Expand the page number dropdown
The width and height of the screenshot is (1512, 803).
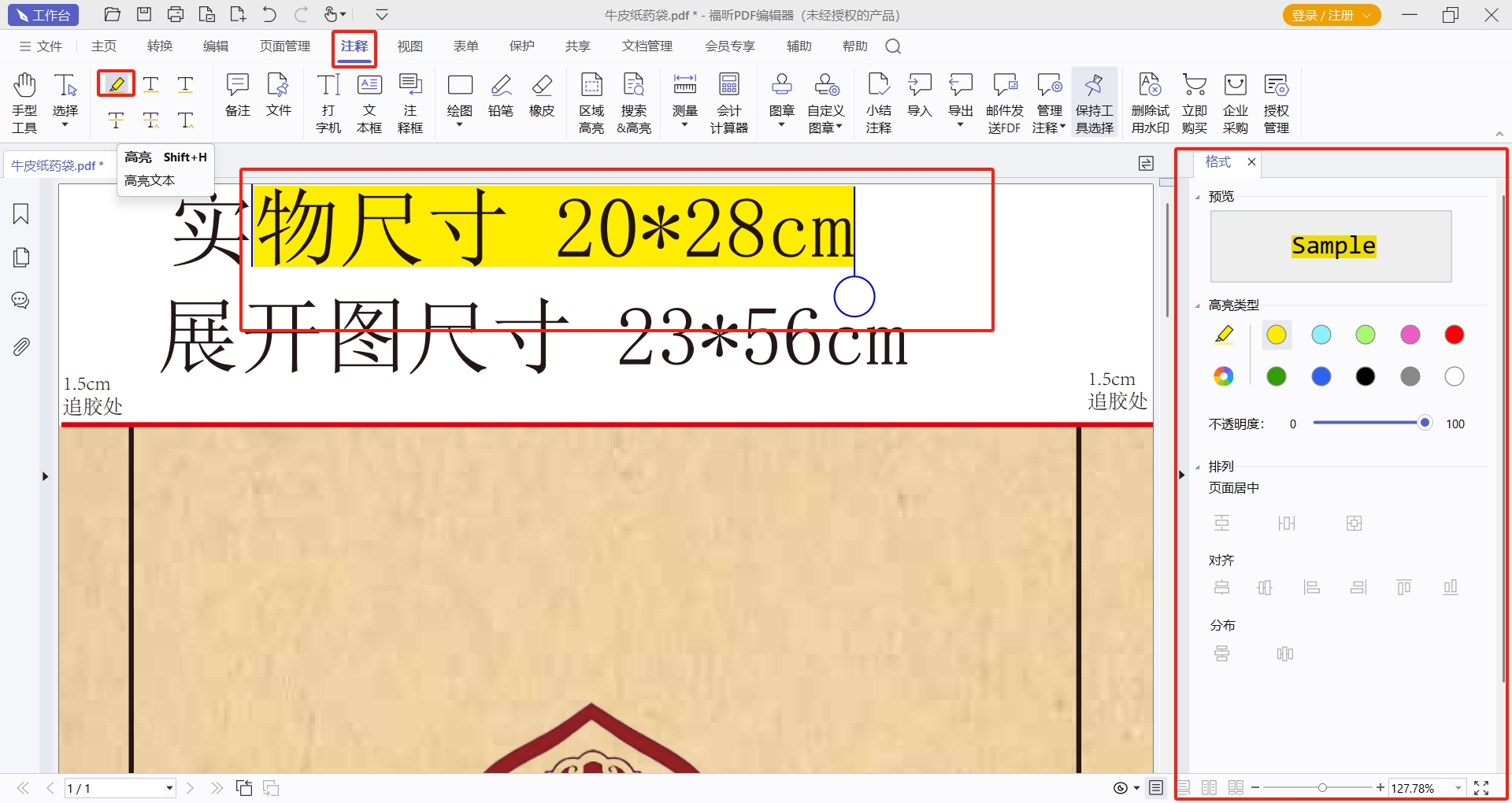pos(169,788)
